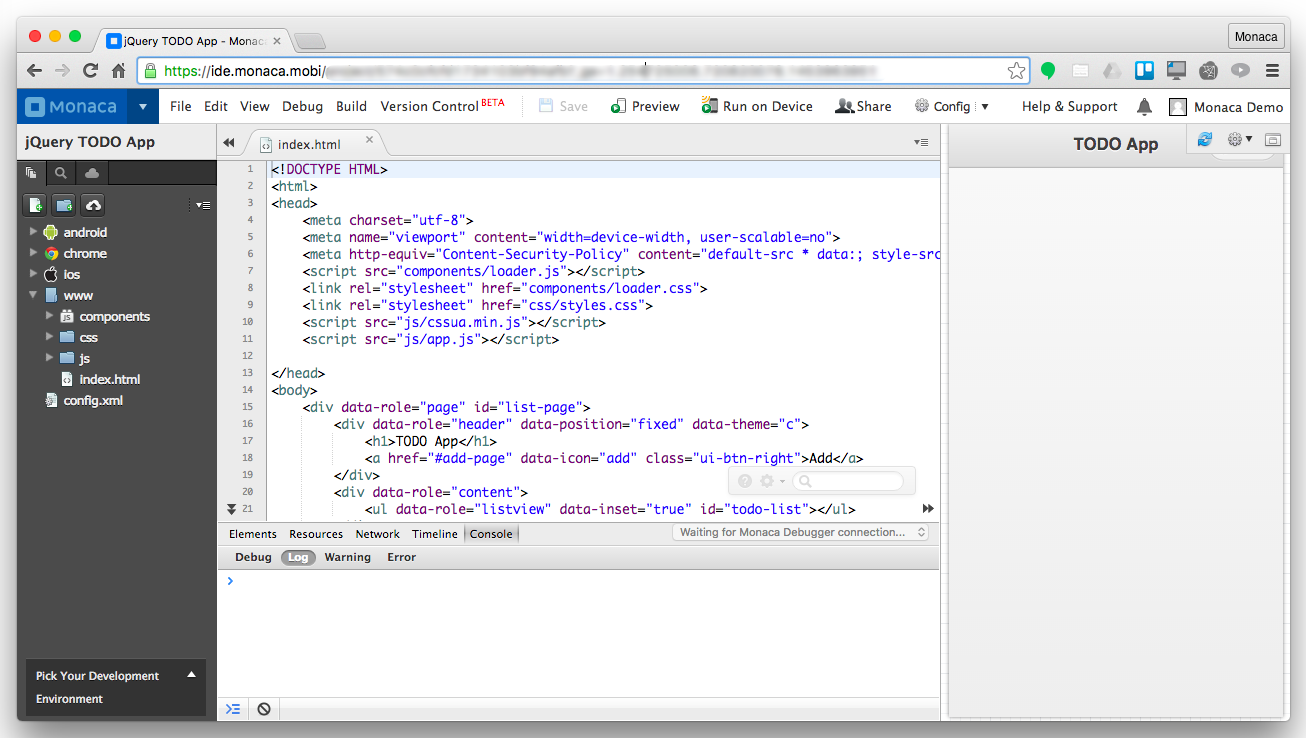
Task: Switch to the Resources debugger tab
Action: point(316,534)
